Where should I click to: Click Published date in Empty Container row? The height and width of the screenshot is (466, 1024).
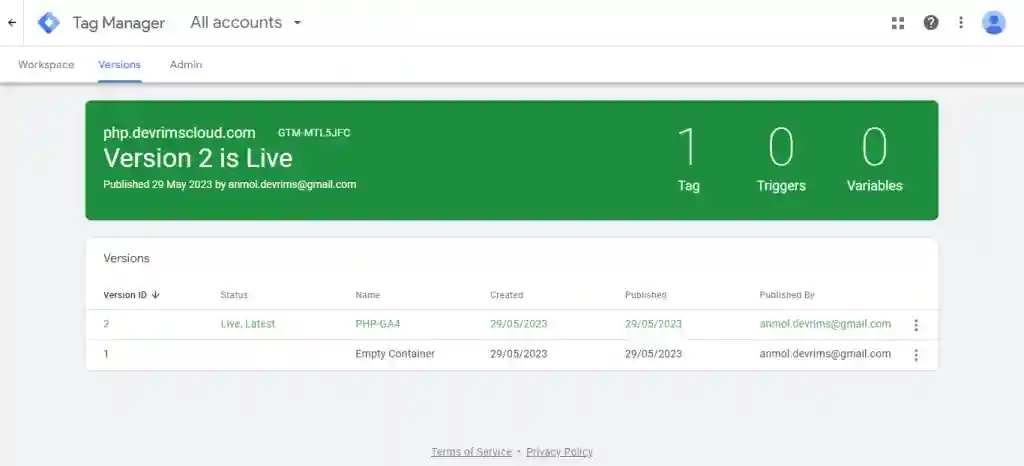coord(653,354)
